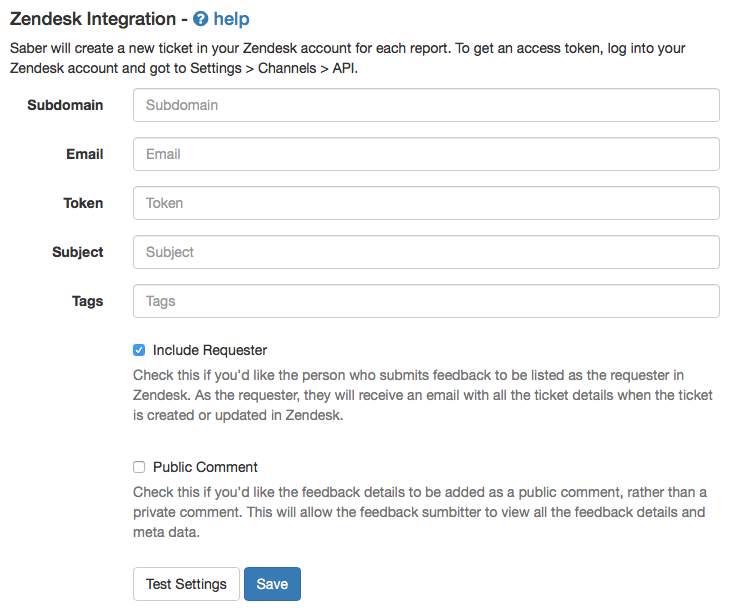The image size is (732, 613).
Task: Open the help link beside Zendesk Integration
Action: (231, 19)
